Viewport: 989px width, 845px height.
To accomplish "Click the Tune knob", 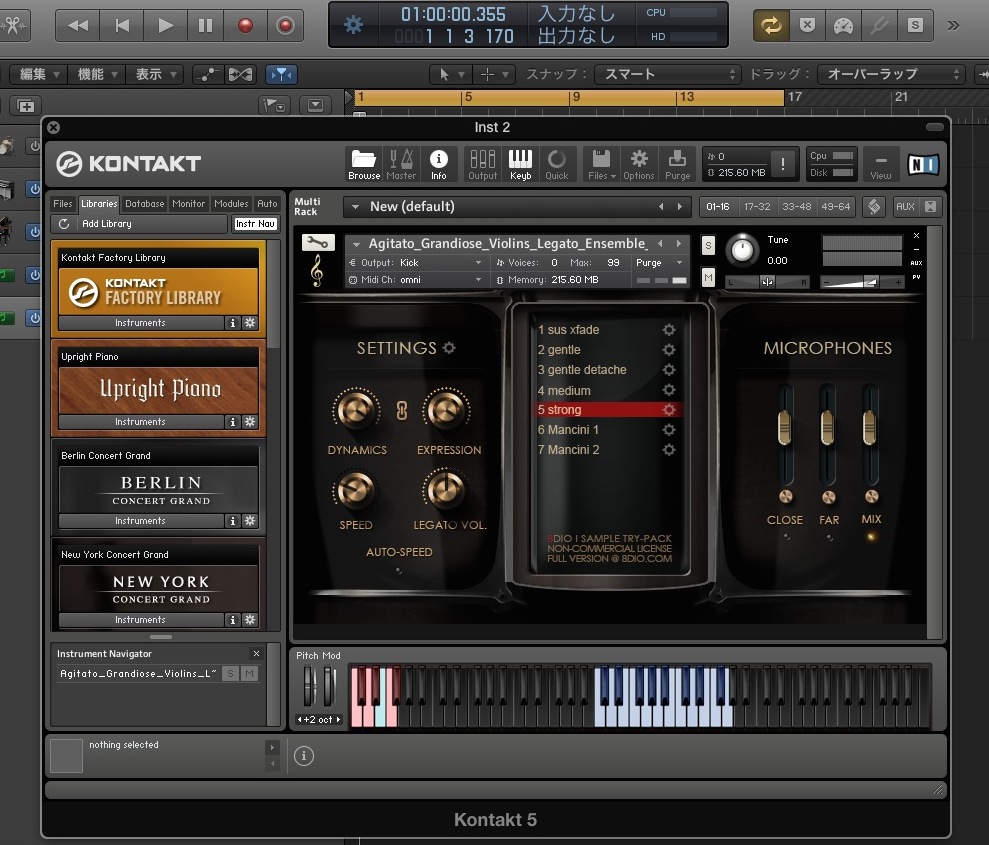I will pyautogui.click(x=742, y=250).
